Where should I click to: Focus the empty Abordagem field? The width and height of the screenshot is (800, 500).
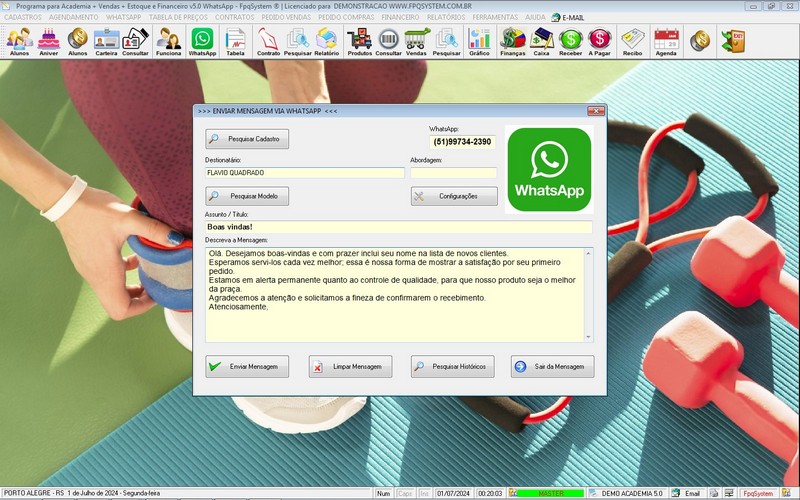coord(454,172)
